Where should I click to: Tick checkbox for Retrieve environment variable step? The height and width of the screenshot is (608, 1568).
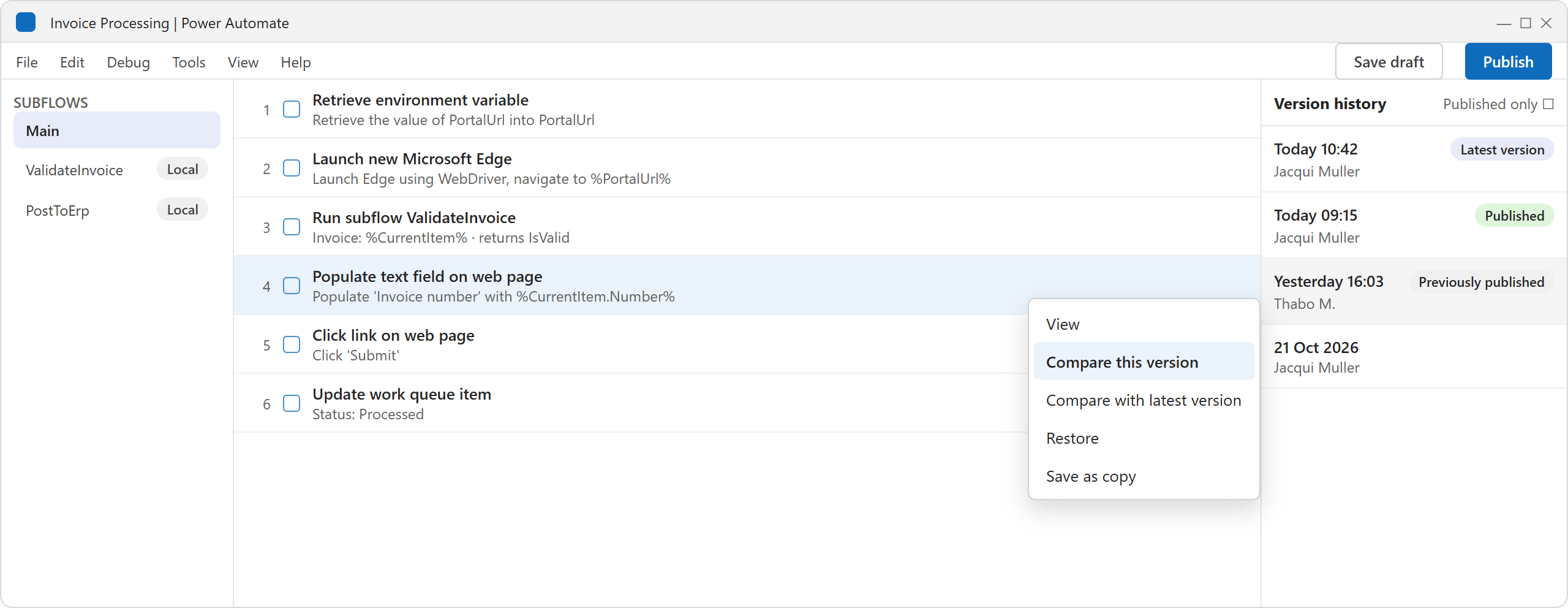pos(292,110)
